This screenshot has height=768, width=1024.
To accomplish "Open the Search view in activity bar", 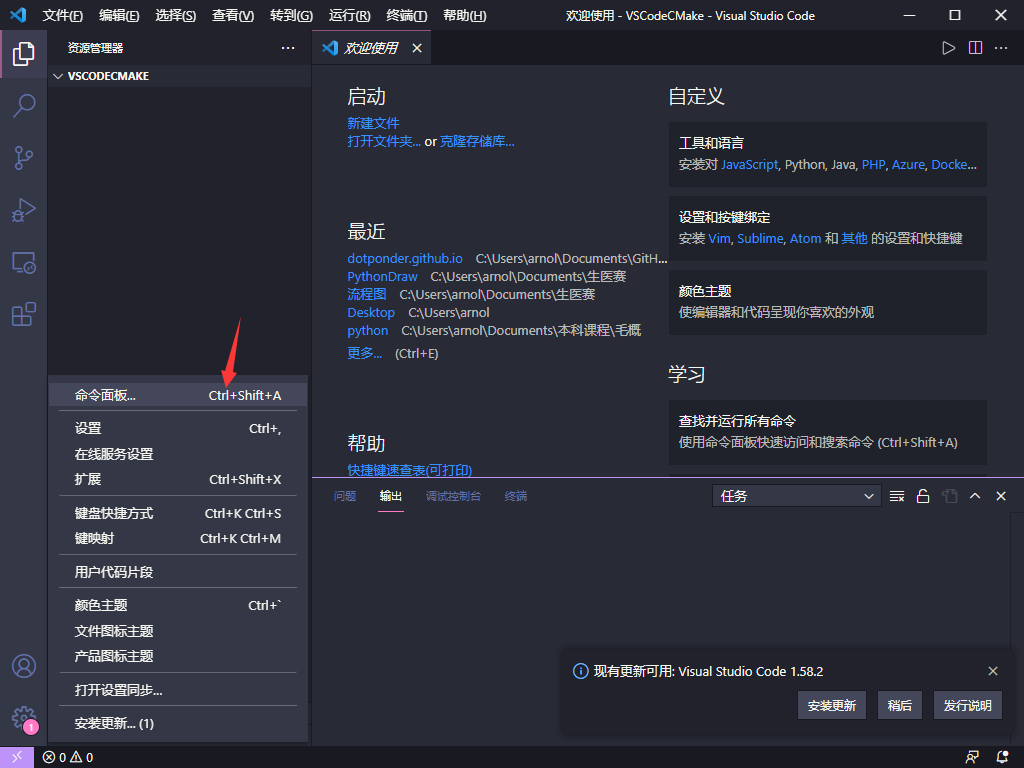I will [x=23, y=105].
